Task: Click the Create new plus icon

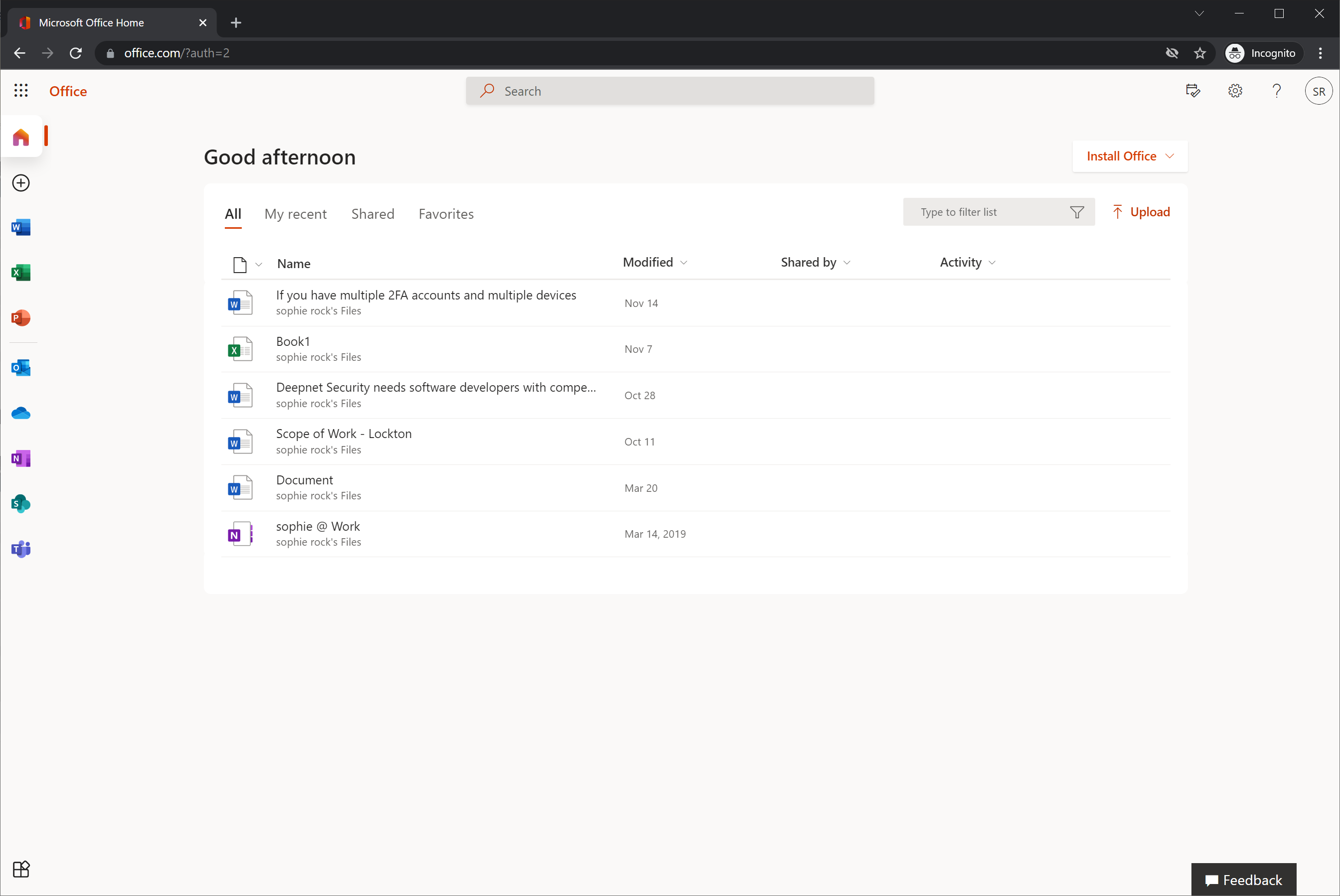Action: (x=20, y=183)
